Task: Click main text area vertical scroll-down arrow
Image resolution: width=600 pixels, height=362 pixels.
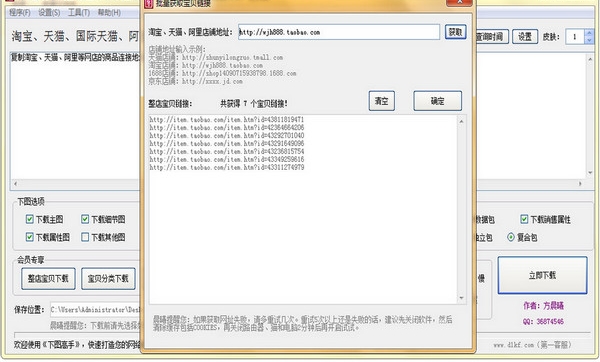Action: (590, 173)
